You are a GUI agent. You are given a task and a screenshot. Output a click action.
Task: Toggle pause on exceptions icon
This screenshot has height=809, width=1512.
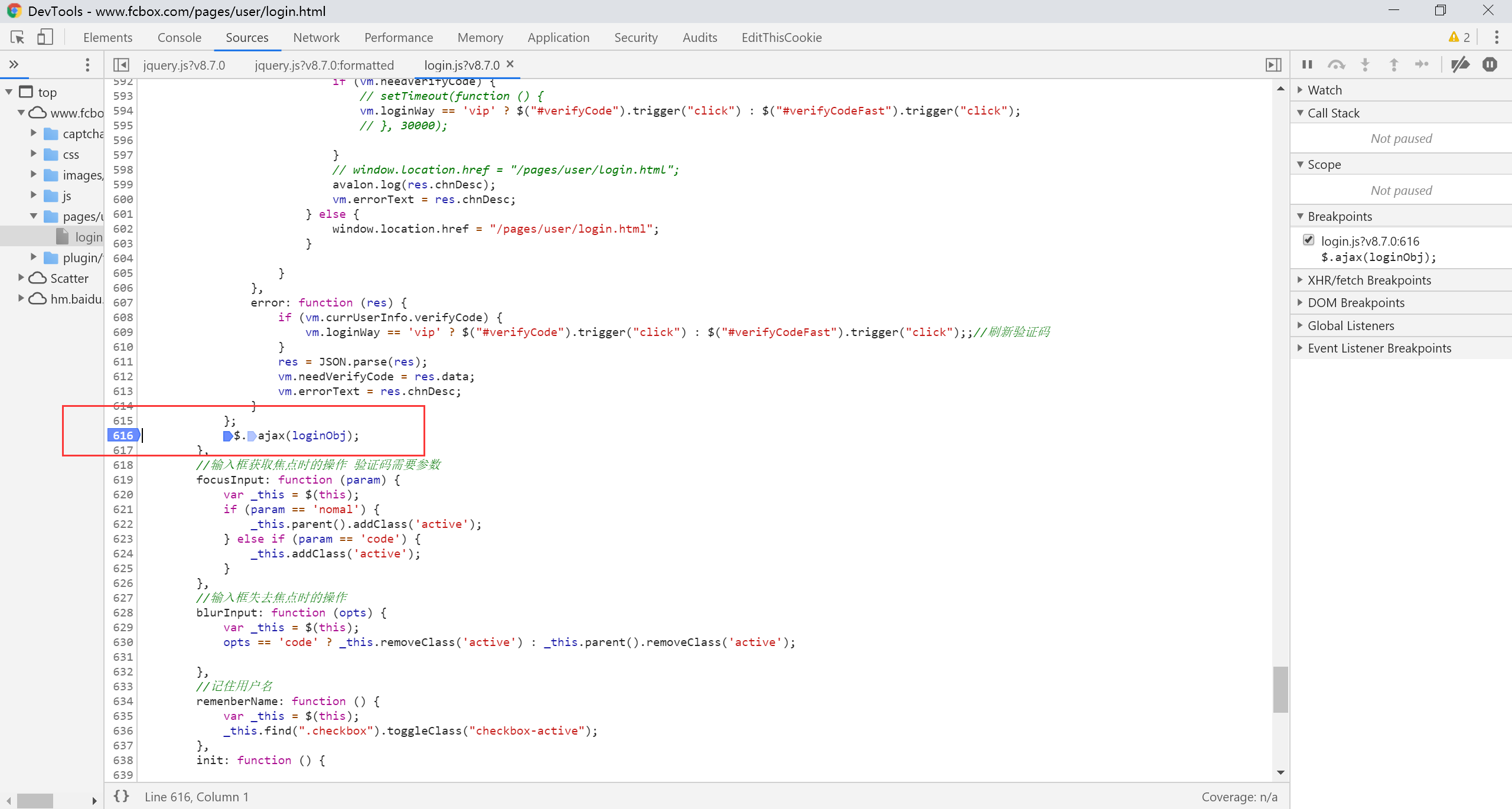click(1490, 64)
